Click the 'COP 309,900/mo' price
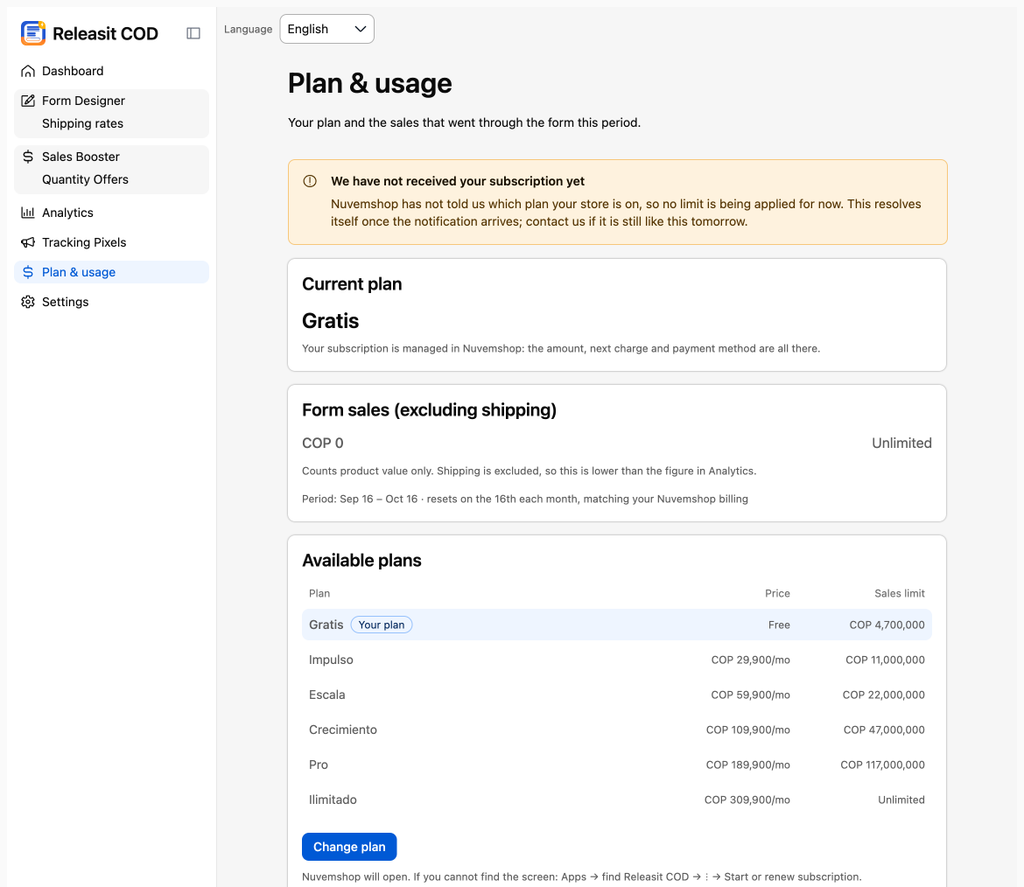Image resolution: width=1024 pixels, height=887 pixels. tap(747, 799)
